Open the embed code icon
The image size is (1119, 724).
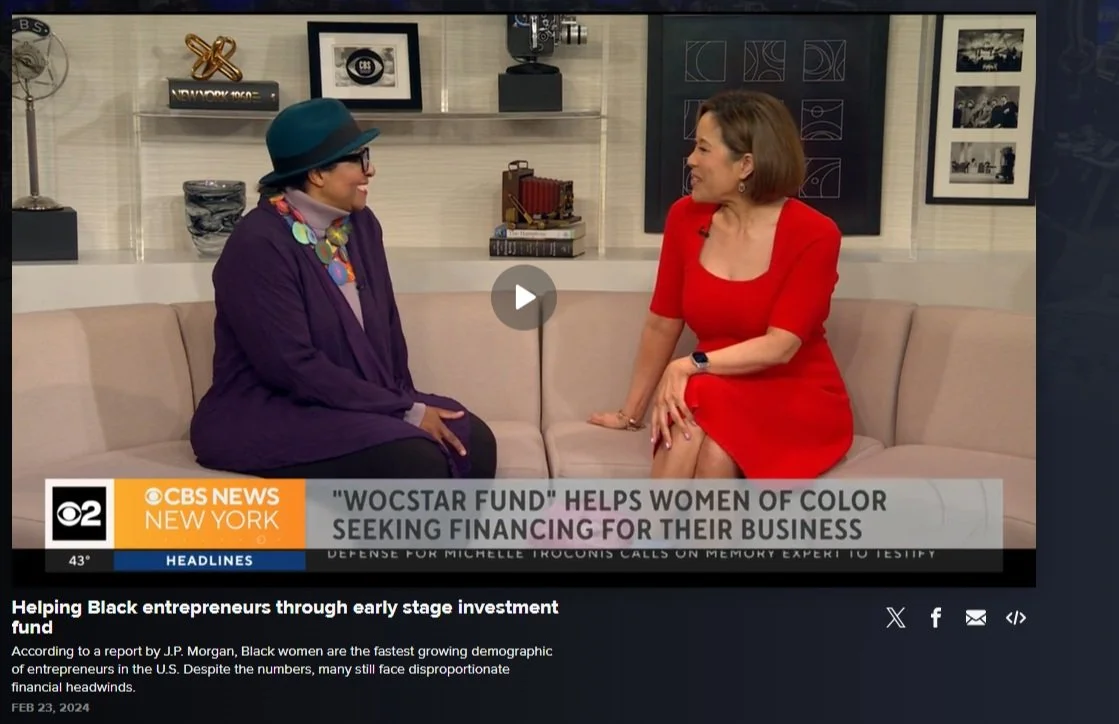click(1016, 618)
